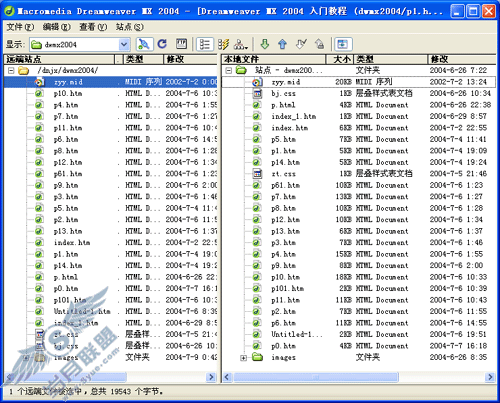Click the expand/collapse panel icon

click(x=343, y=44)
